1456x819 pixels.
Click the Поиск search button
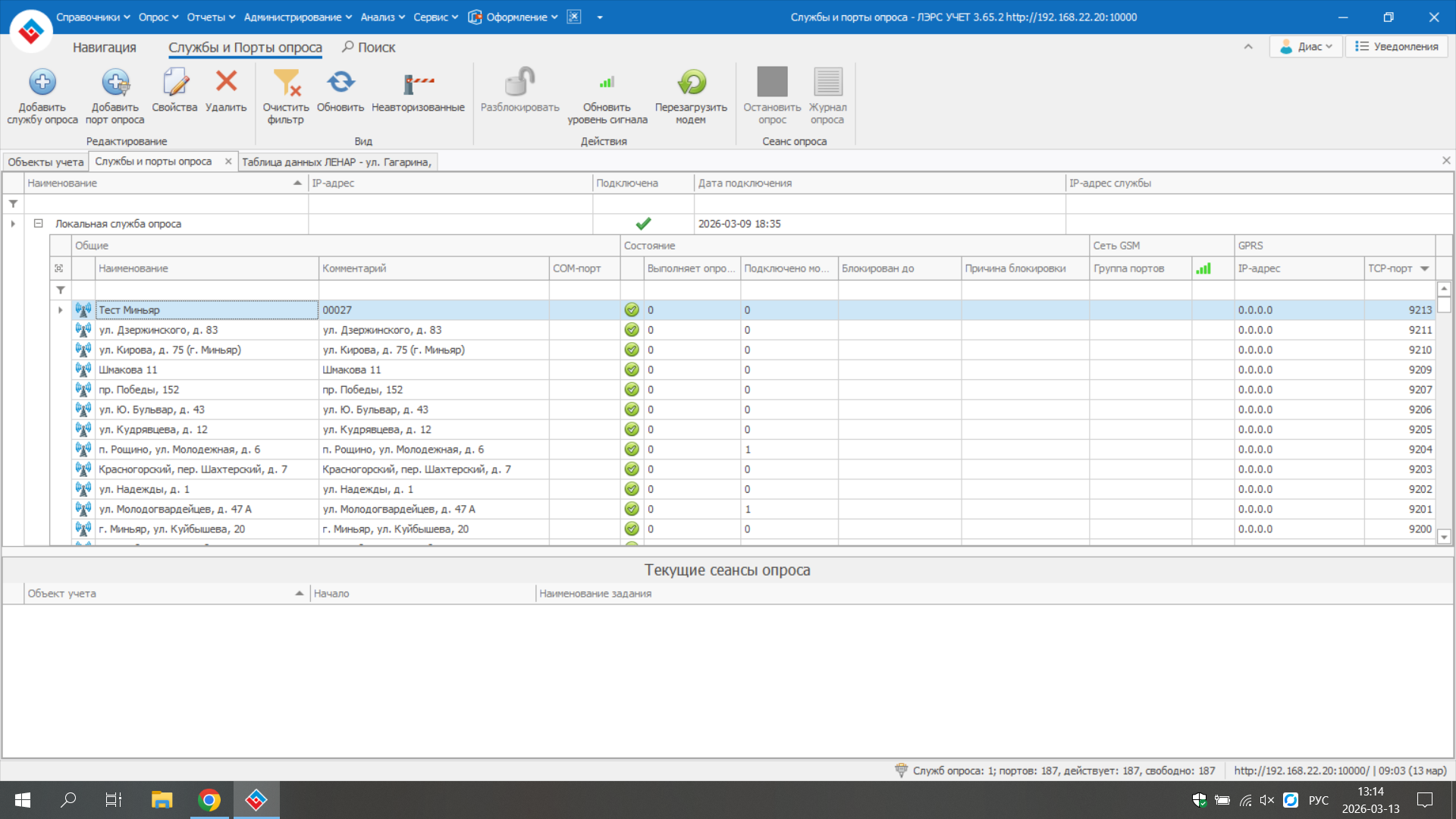tap(369, 47)
